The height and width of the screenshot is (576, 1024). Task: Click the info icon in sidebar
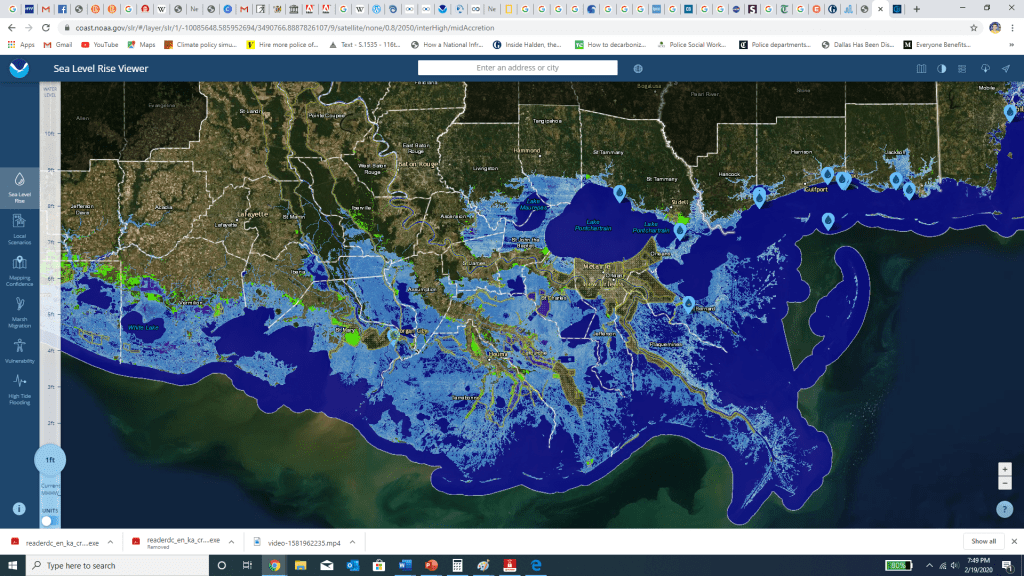pos(19,508)
